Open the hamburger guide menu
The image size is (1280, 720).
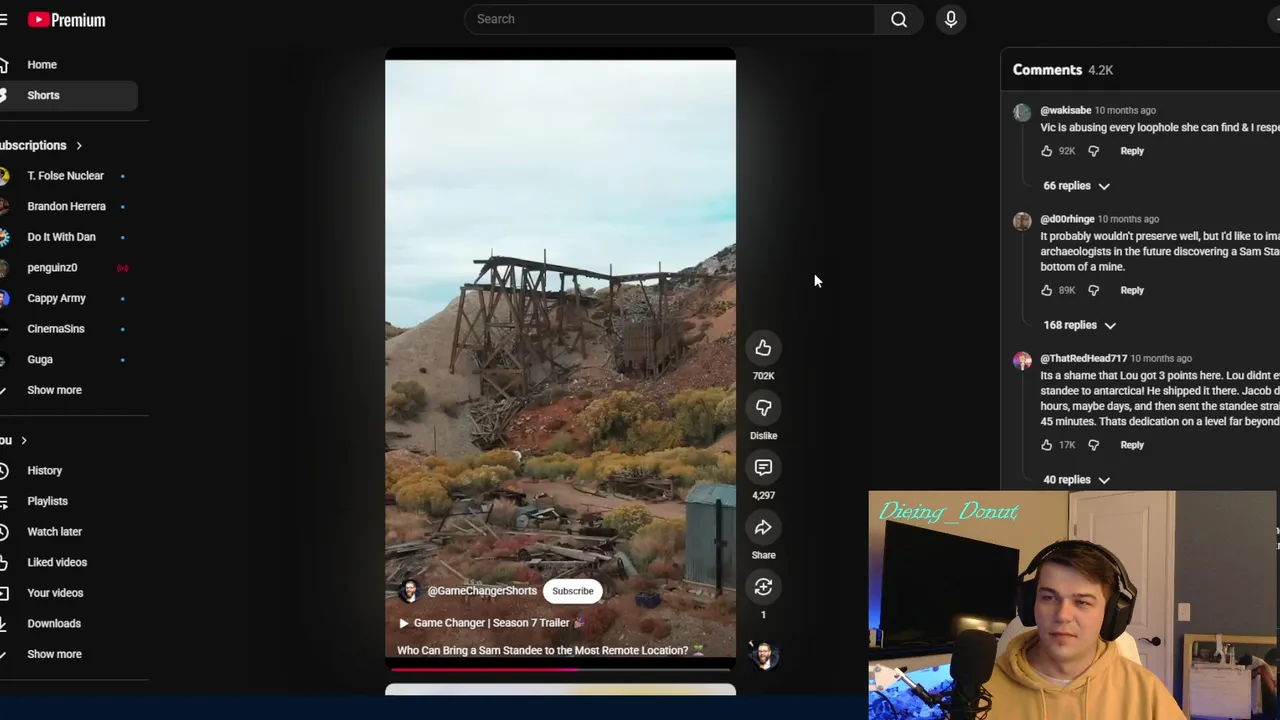(x=3, y=20)
